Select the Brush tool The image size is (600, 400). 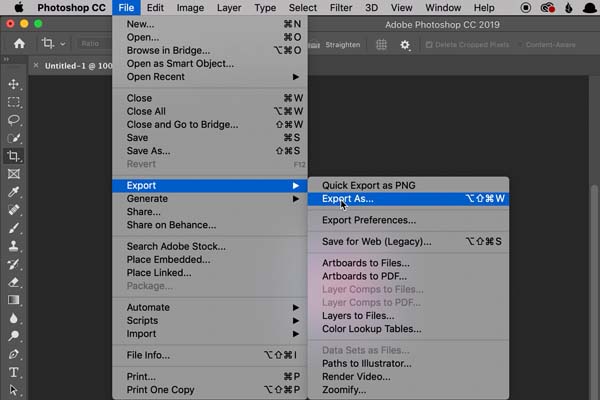[14, 228]
